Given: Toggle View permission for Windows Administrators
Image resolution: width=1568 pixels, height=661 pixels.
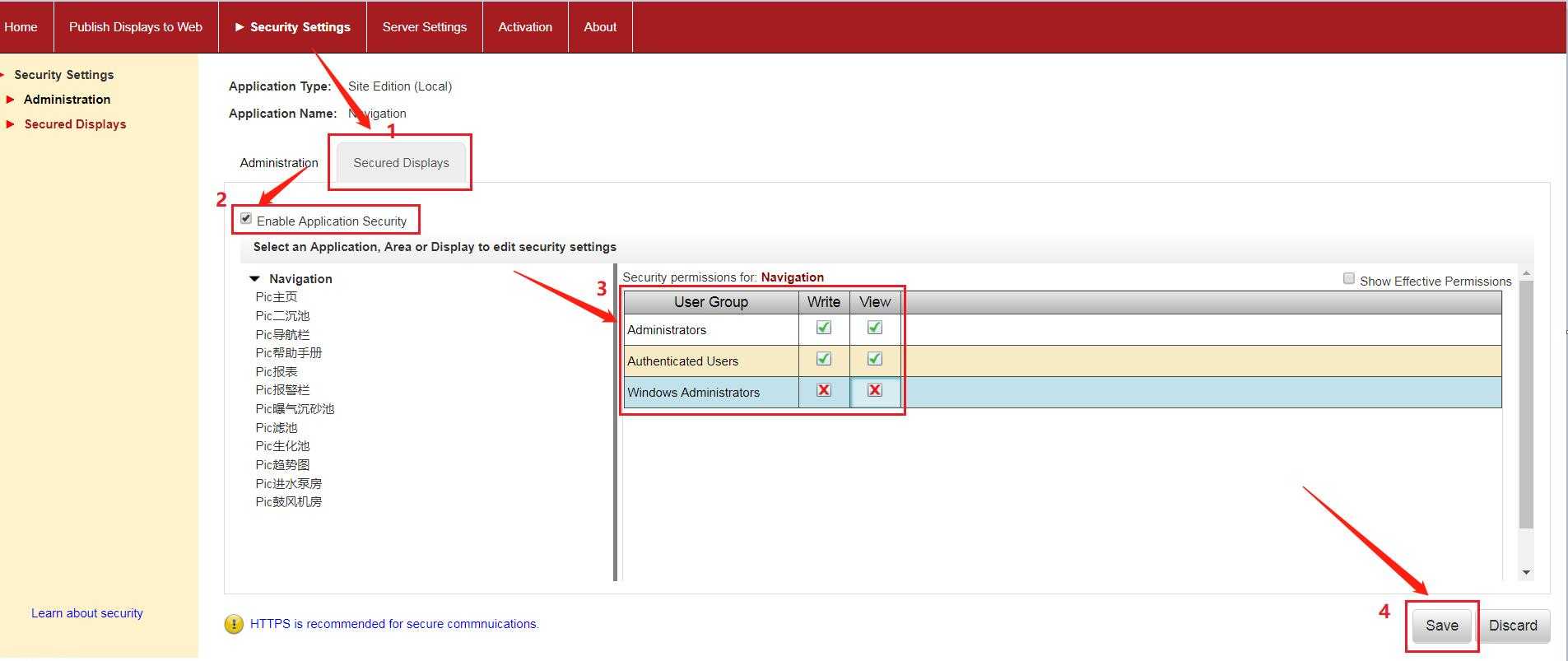Looking at the screenshot, I should (875, 390).
